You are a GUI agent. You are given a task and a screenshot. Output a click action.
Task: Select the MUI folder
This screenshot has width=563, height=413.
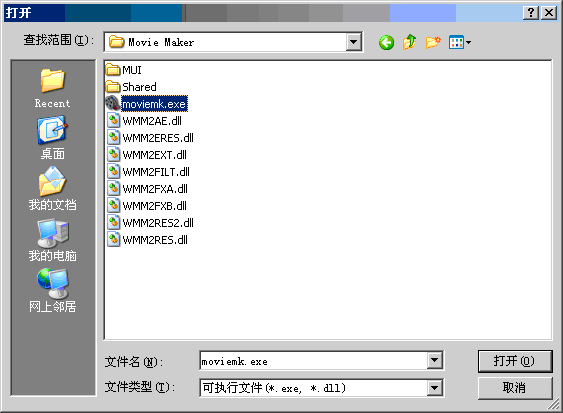coord(124,70)
